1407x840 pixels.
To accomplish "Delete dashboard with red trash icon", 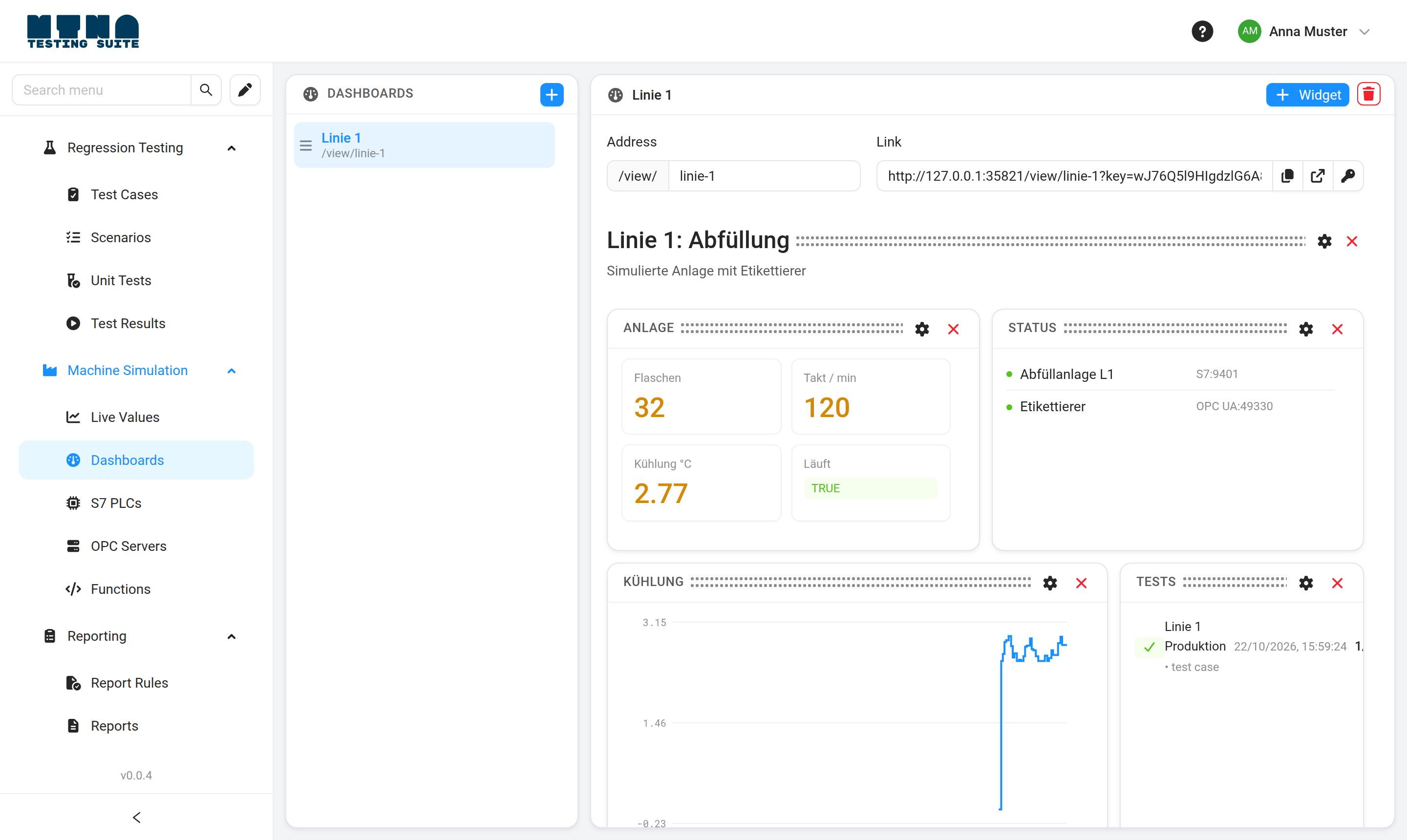I will coord(1368,95).
